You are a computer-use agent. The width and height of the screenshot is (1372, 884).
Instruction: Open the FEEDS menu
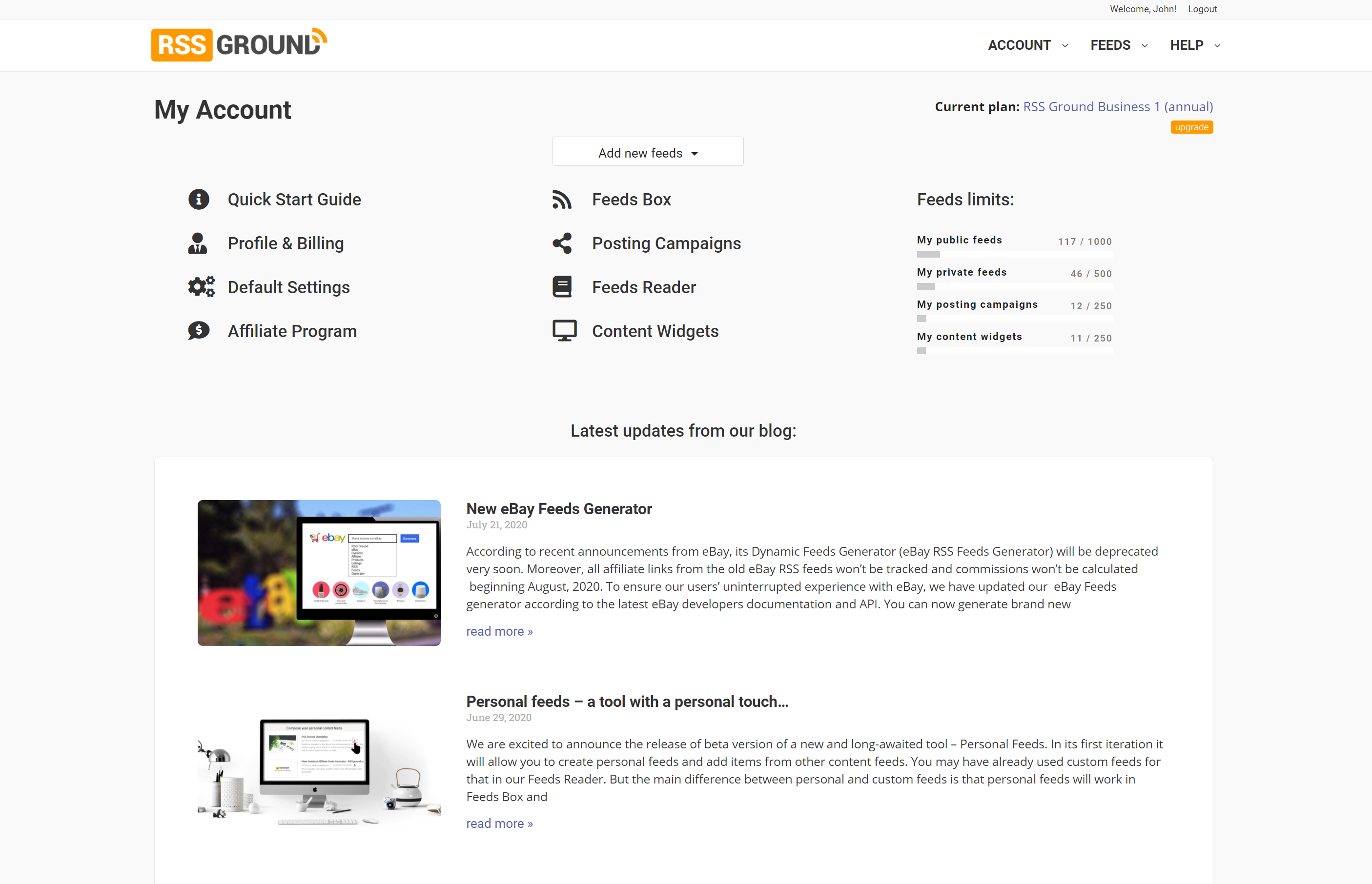point(1110,45)
